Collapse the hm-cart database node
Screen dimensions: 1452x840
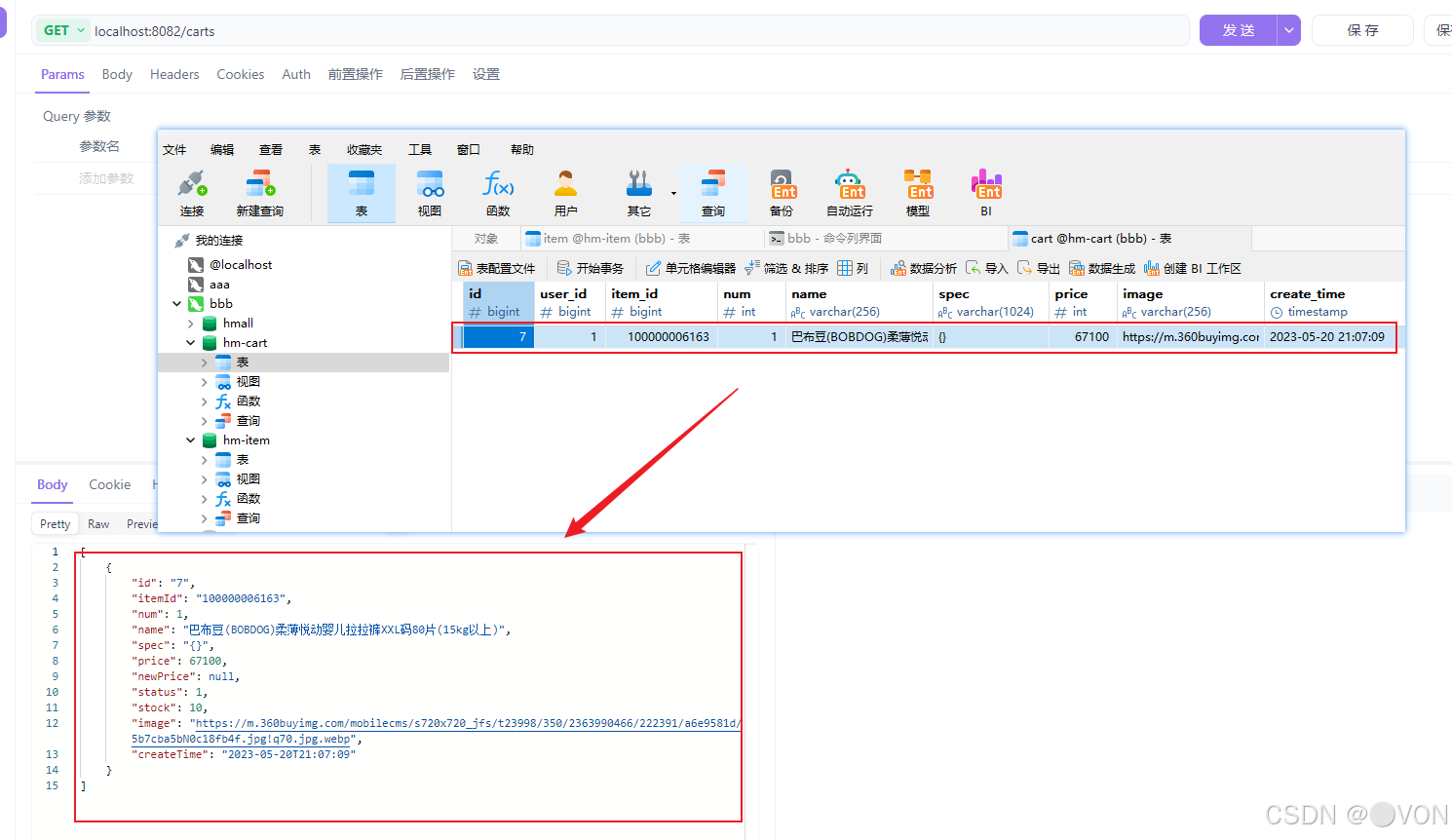pos(190,343)
